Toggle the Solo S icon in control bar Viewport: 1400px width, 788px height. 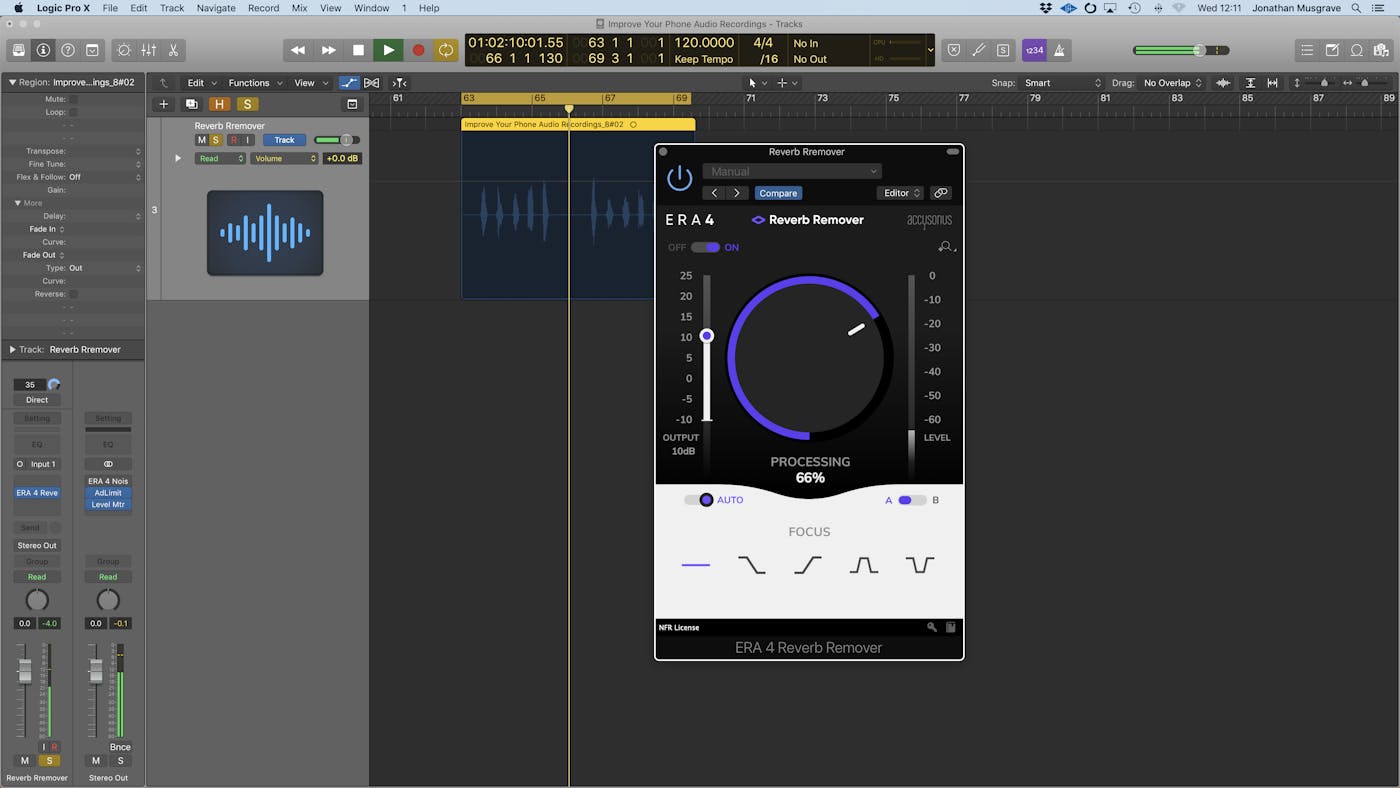coord(1003,50)
